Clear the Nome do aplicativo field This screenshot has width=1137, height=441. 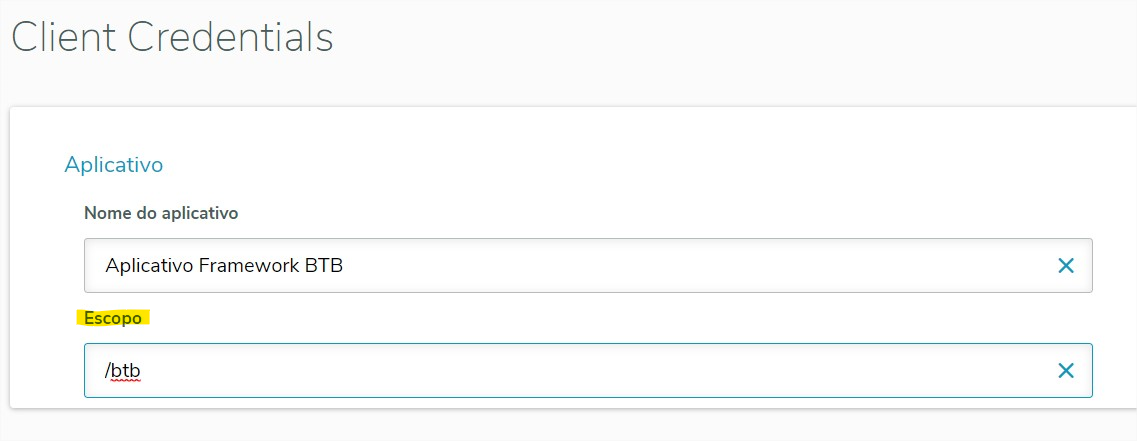pos(1066,266)
